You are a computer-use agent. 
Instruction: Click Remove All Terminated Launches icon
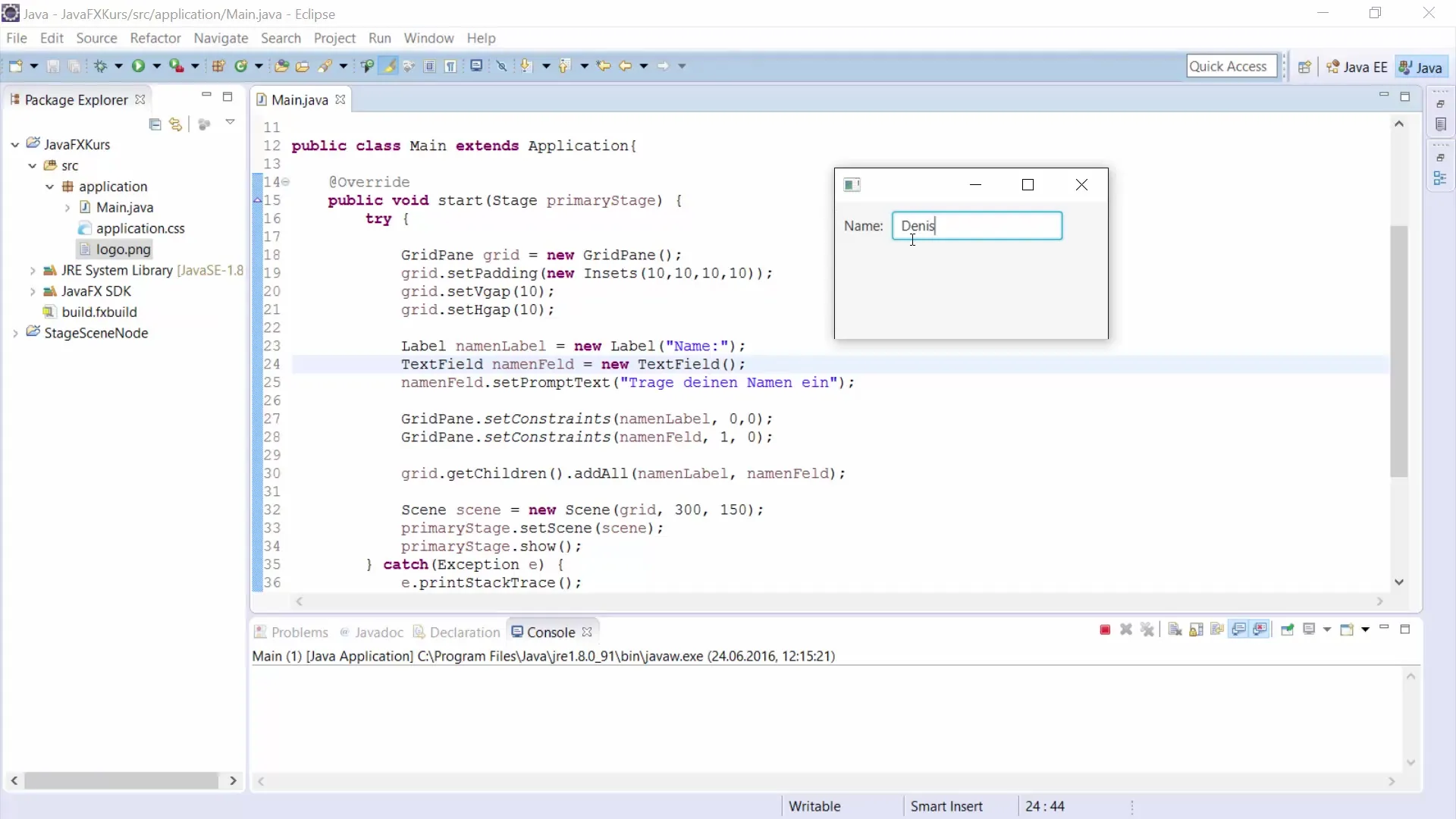pos(1147,629)
